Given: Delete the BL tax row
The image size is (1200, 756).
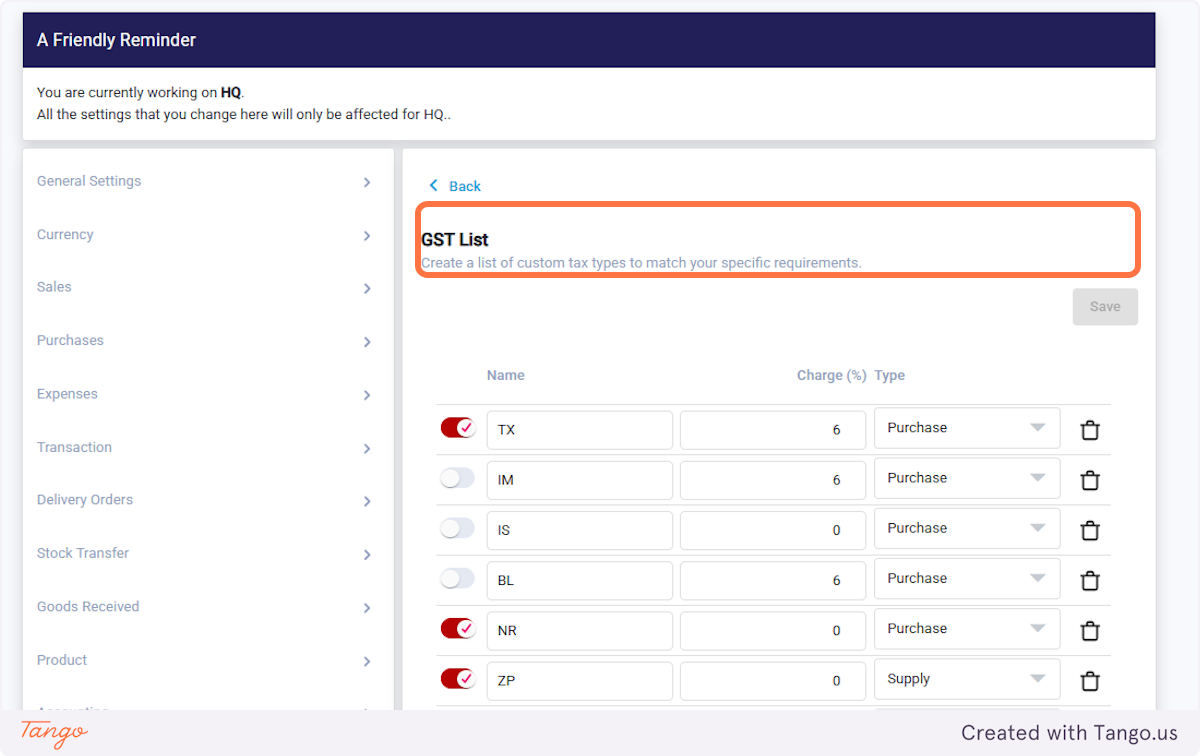Looking at the screenshot, I should (x=1090, y=580).
